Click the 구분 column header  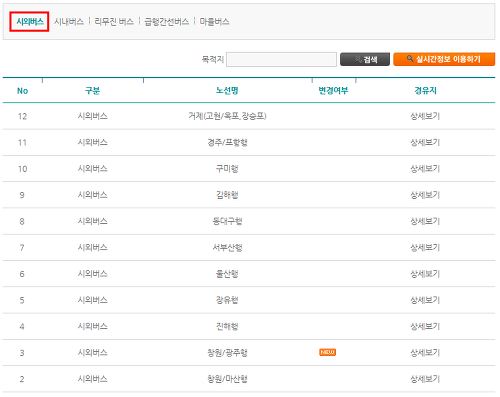(92, 91)
